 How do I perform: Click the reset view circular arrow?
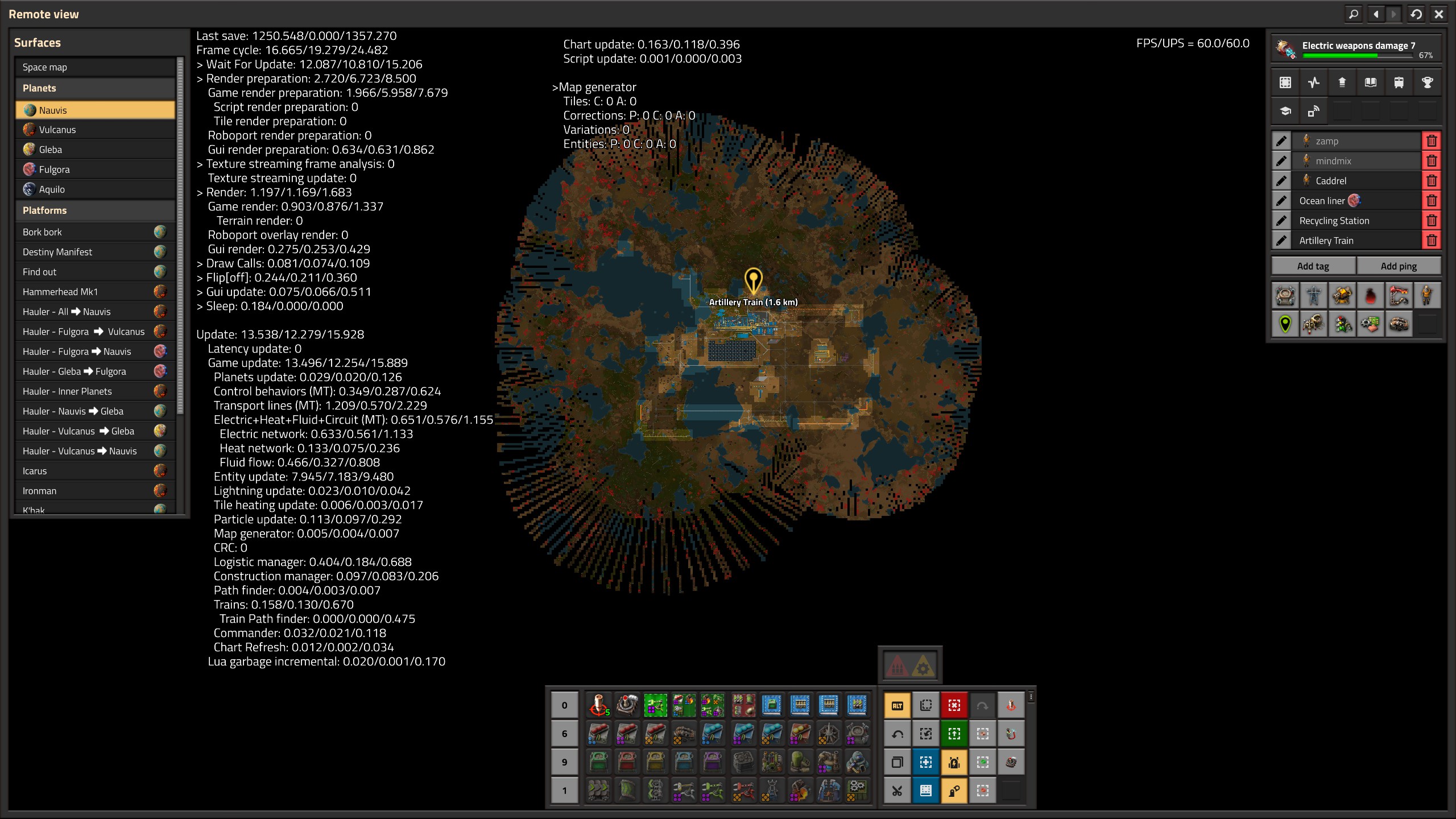[1416, 14]
